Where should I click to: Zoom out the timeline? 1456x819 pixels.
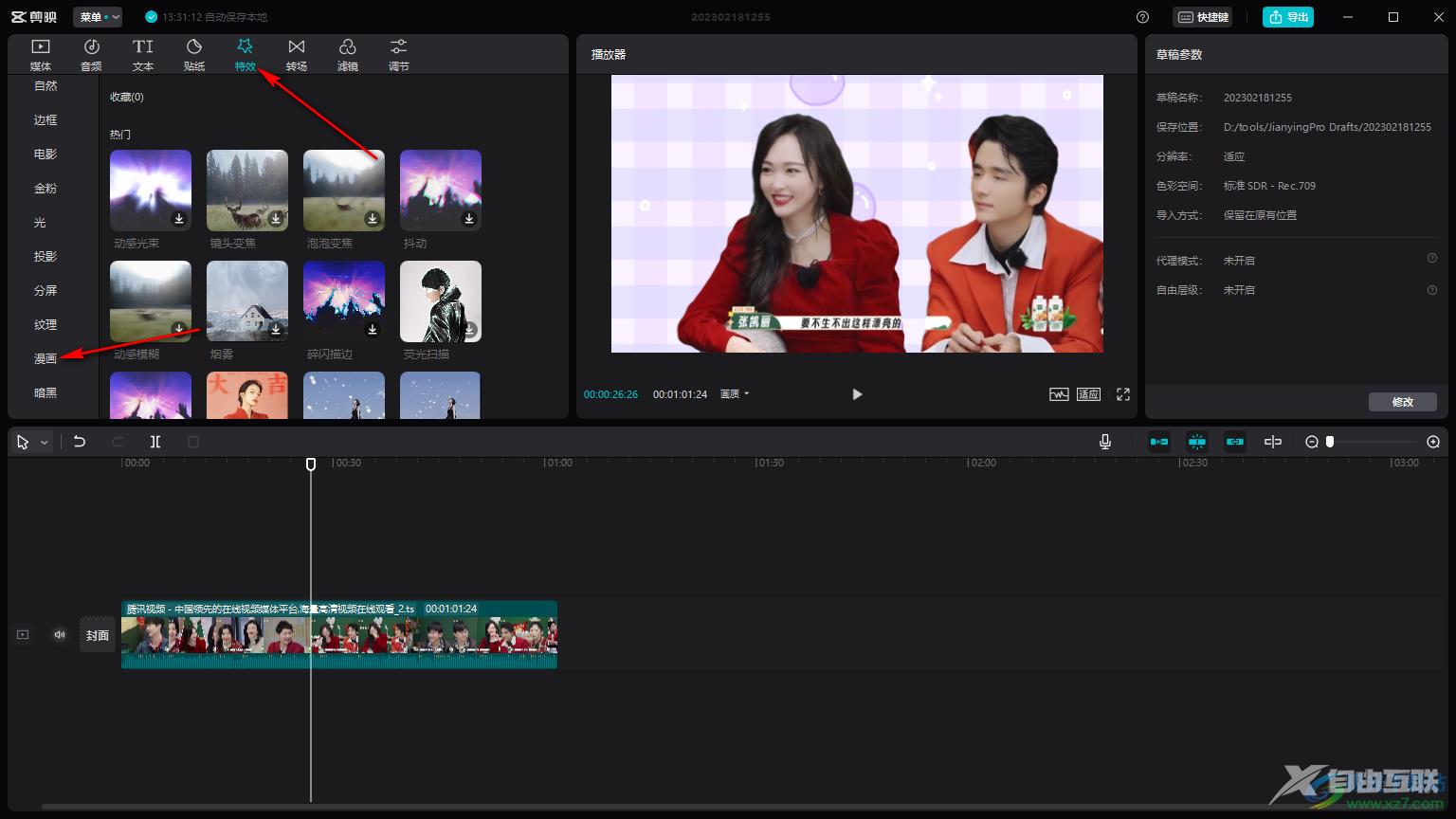click(1312, 442)
